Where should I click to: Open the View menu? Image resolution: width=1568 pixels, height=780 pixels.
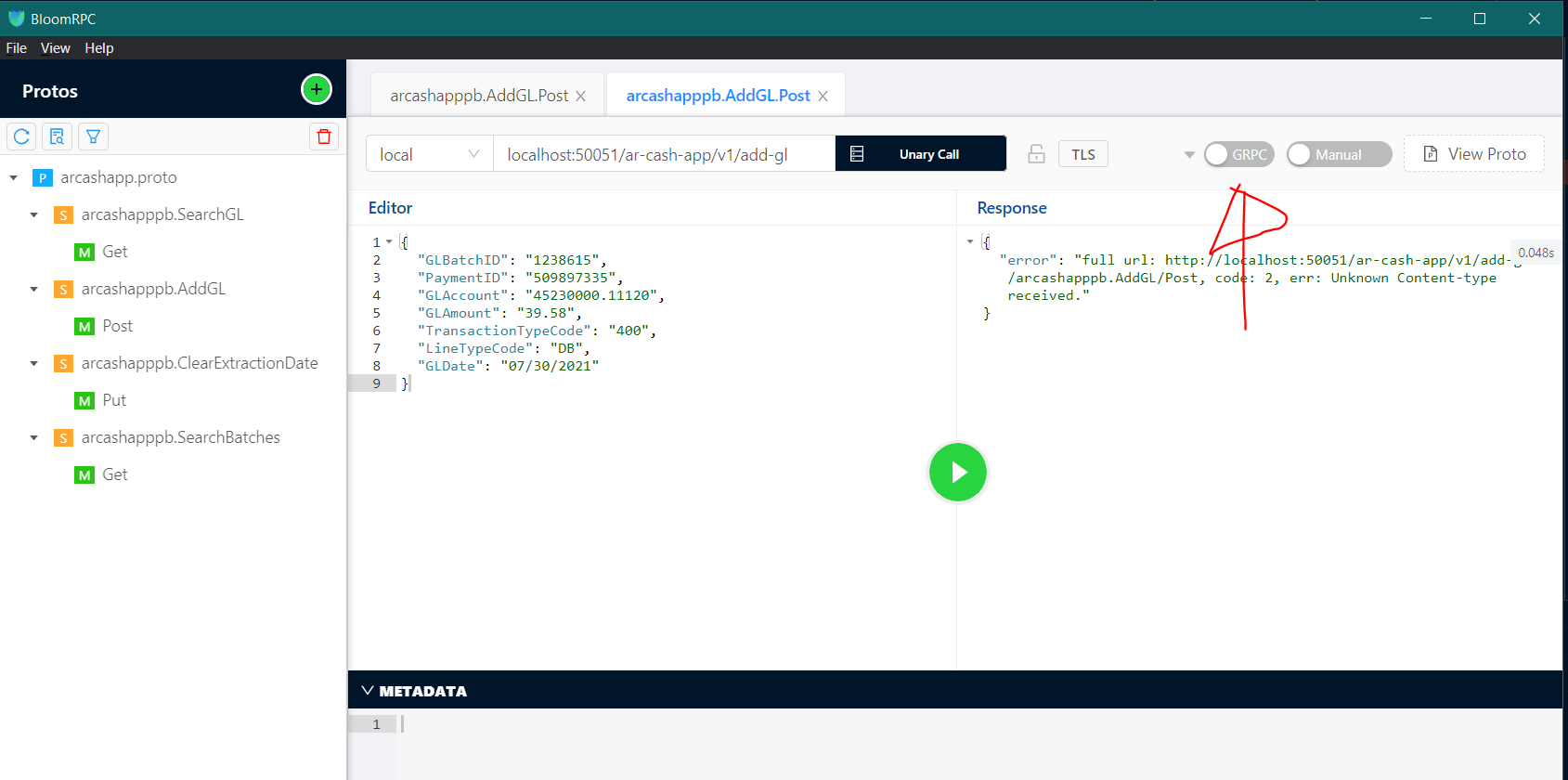point(55,48)
